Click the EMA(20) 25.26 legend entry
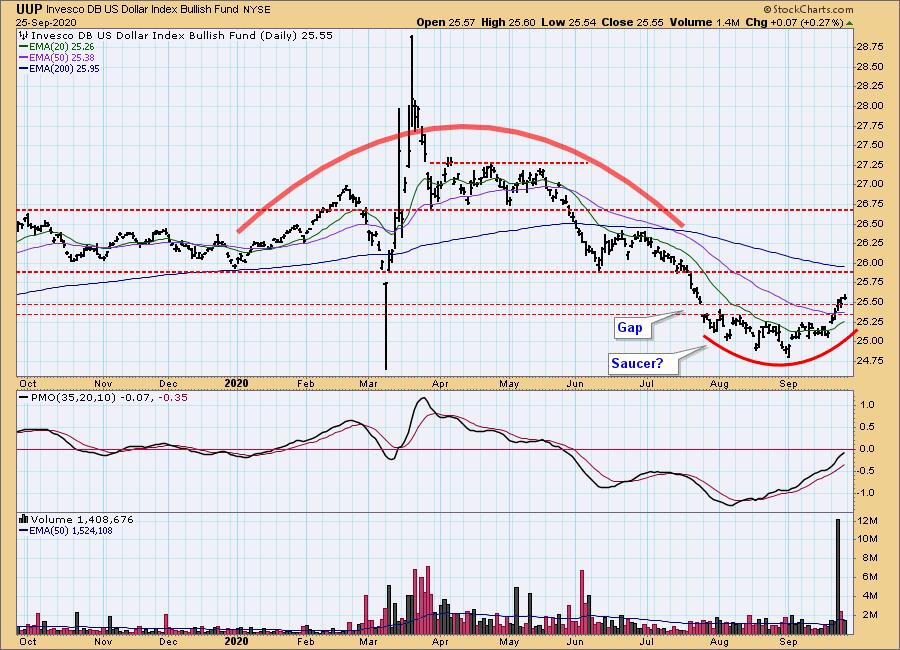900x650 pixels. (57, 47)
